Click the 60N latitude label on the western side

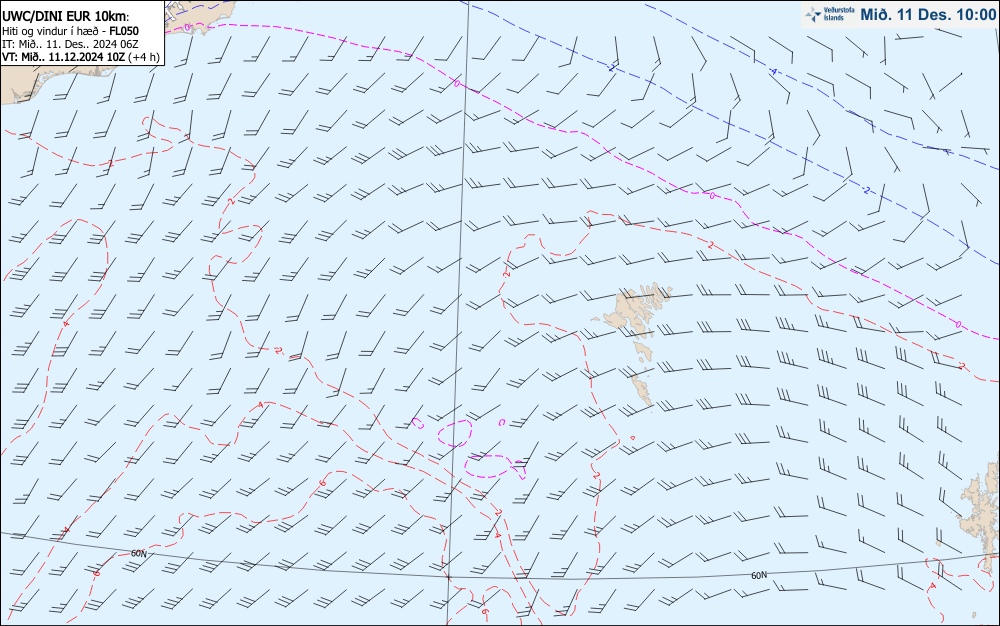pyautogui.click(x=138, y=553)
